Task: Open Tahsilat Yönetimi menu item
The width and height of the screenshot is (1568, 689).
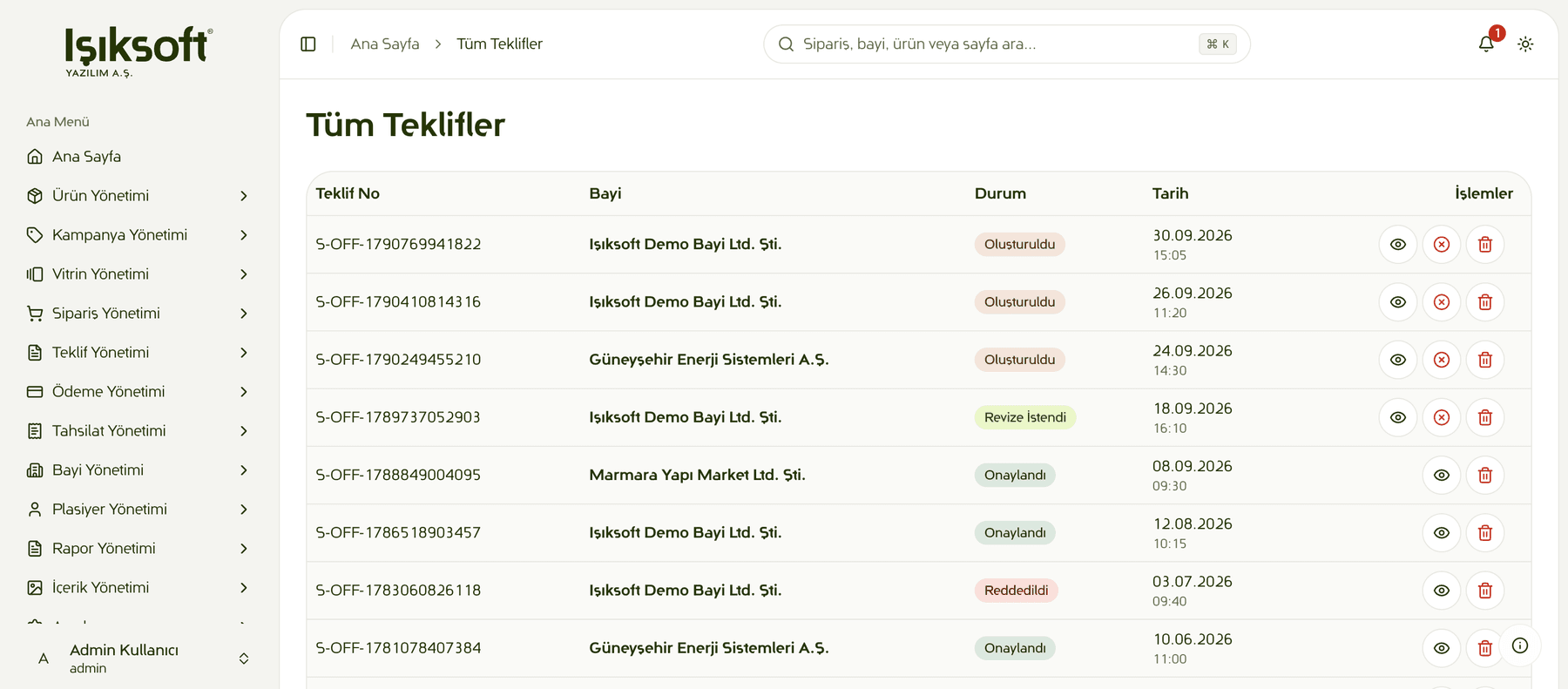Action: click(139, 431)
